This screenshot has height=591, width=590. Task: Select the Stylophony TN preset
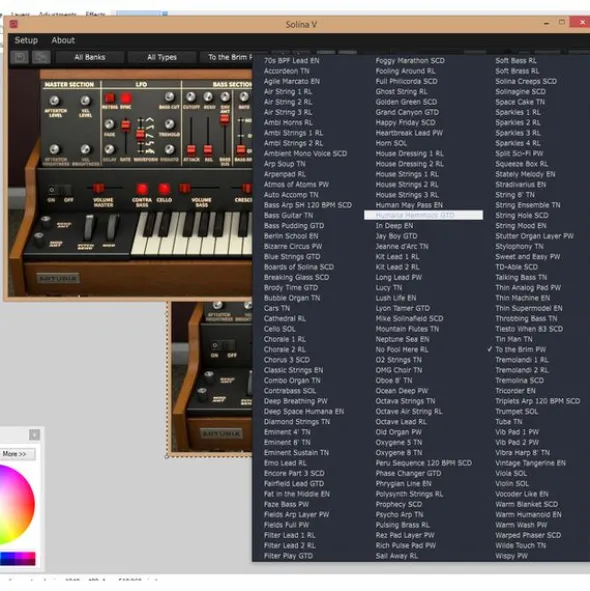(x=520, y=246)
